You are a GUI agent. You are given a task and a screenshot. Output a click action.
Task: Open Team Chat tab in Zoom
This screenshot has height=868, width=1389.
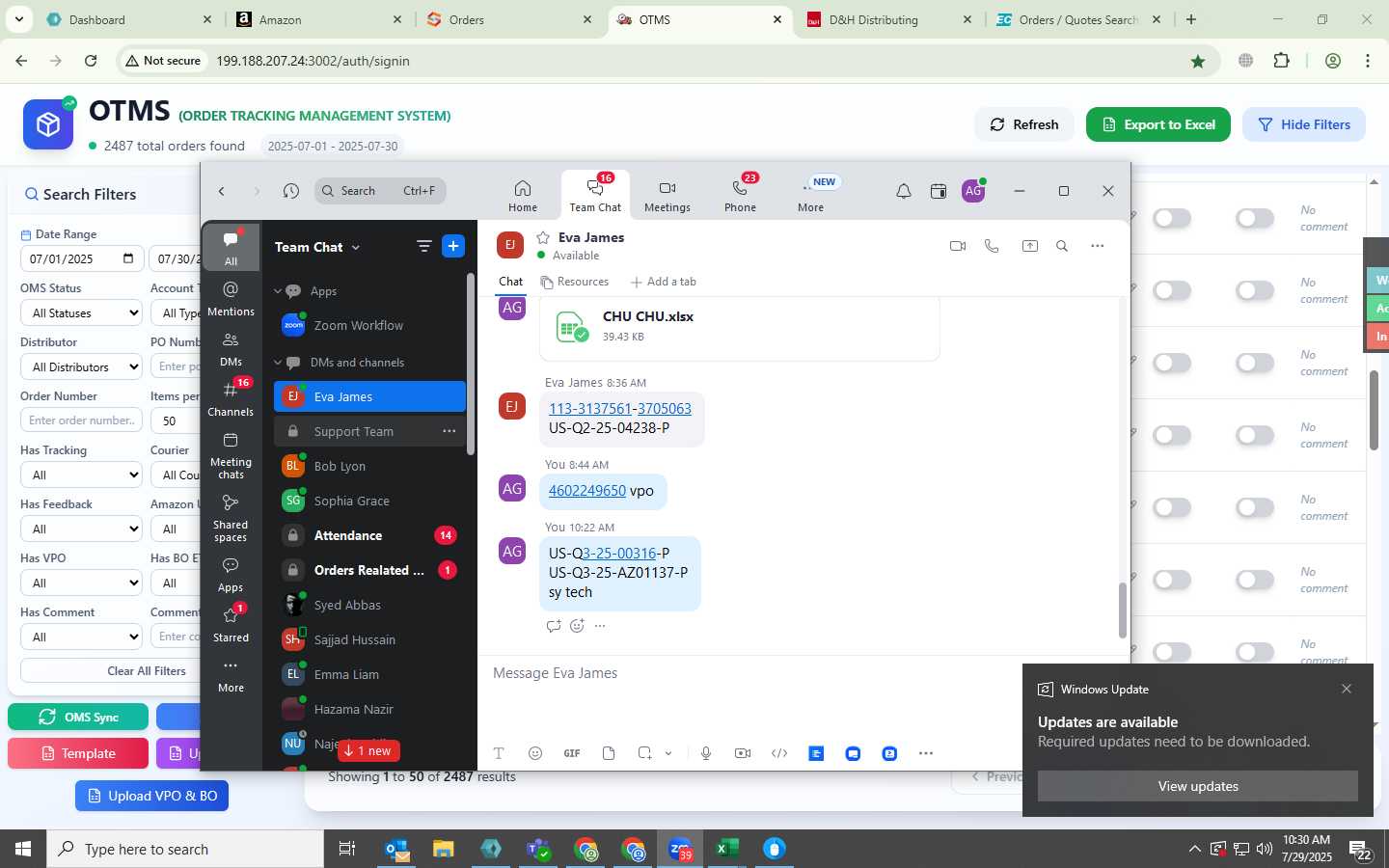[595, 195]
